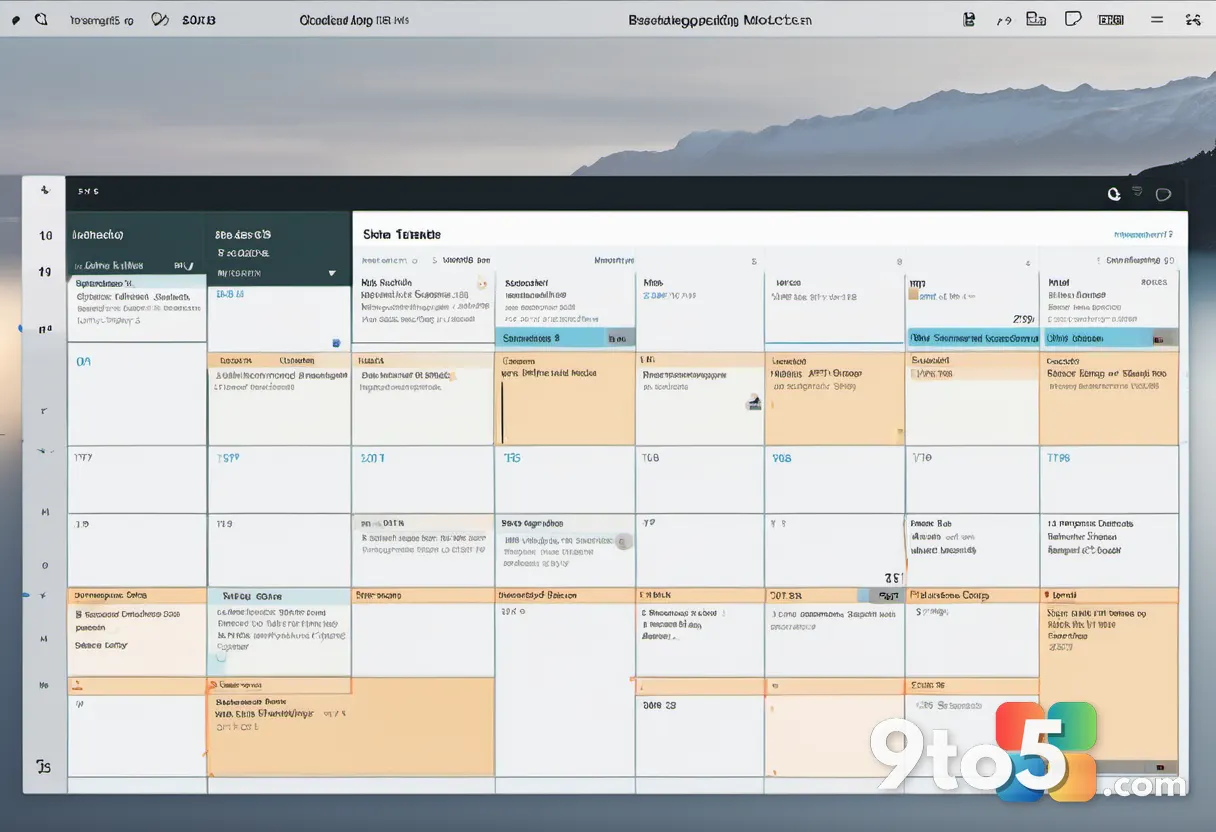Click the pen icon in the top menu bar
The image size is (1216, 832).
pyautogui.click(x=15, y=19)
